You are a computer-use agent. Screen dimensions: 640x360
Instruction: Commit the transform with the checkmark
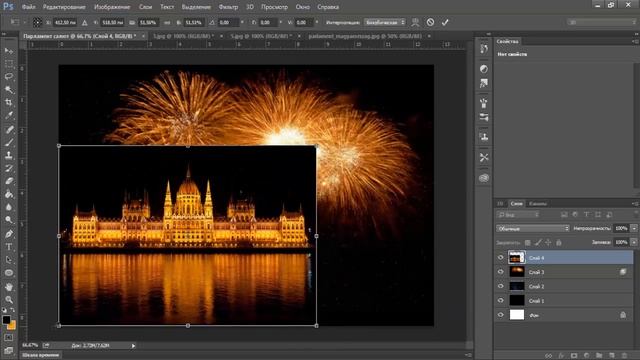[x=445, y=22]
